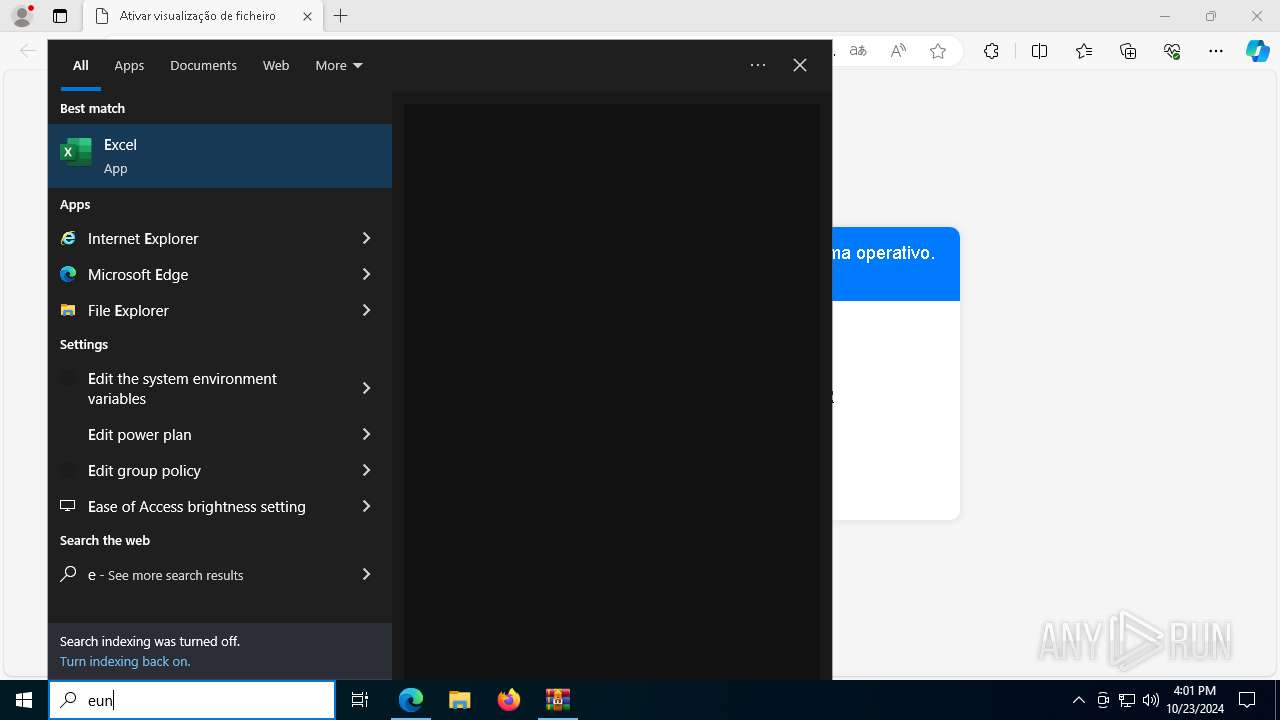
Task: Add this page to favorites star
Action: pyautogui.click(x=938, y=51)
